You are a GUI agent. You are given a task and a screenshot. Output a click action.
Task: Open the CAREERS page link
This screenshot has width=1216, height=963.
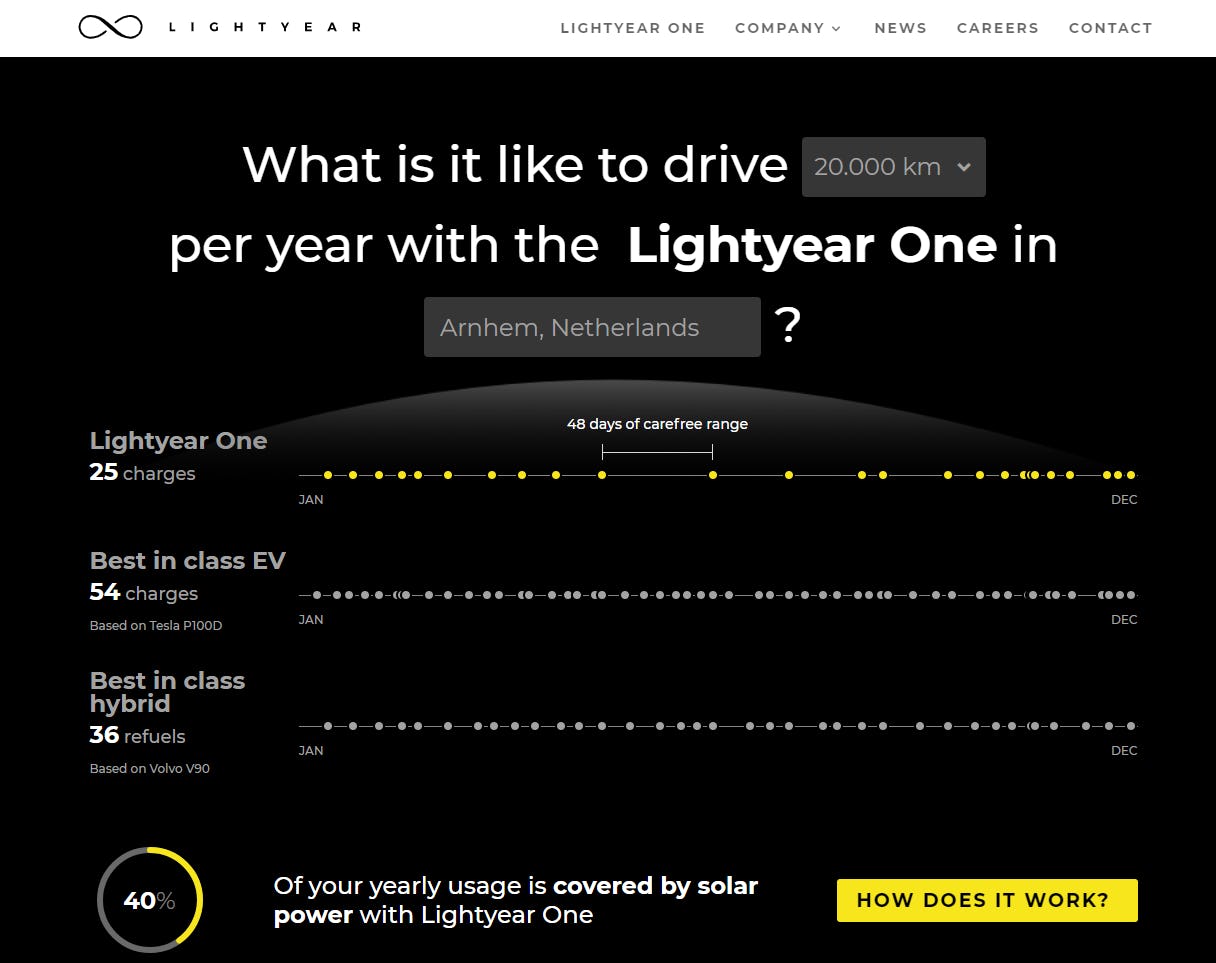pyautogui.click(x=997, y=28)
